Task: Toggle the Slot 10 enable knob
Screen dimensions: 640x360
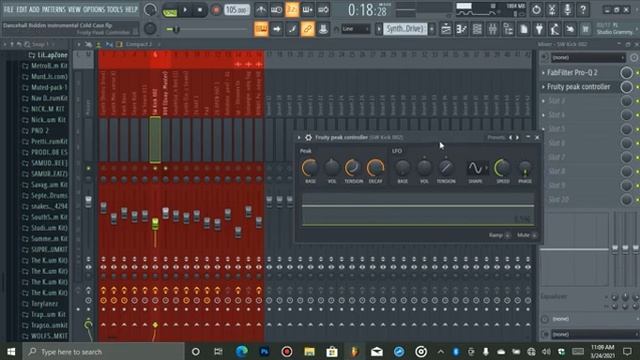Action: point(627,200)
